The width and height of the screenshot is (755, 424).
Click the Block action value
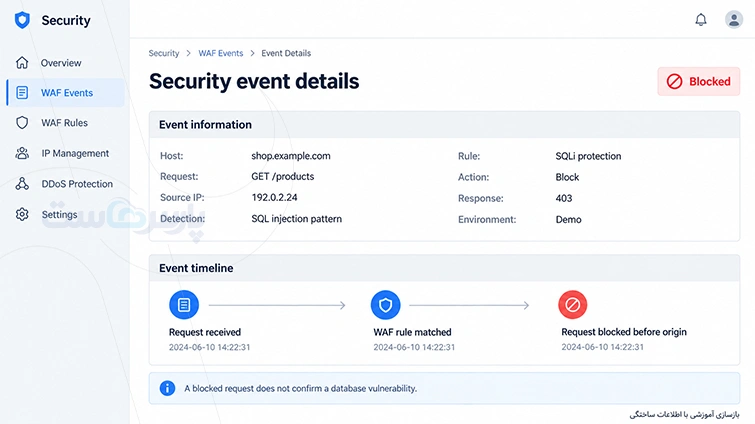pyautogui.click(x=567, y=177)
